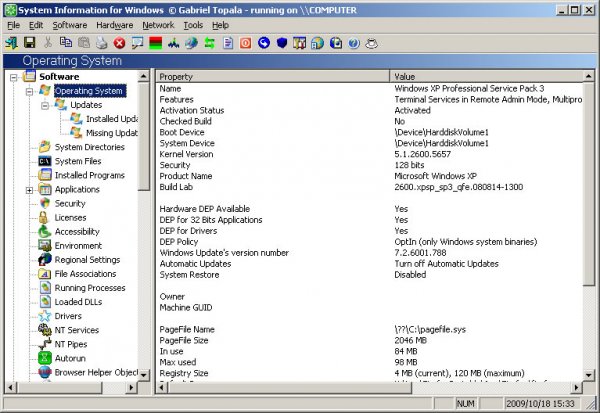Click the Copy icon in the toolbar
The height and width of the screenshot is (413, 600).
click(x=65, y=43)
